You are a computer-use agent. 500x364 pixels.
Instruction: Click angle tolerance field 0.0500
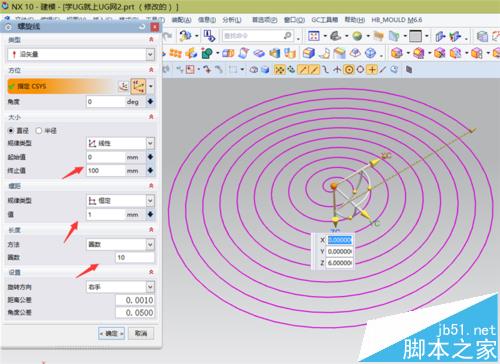point(135,313)
